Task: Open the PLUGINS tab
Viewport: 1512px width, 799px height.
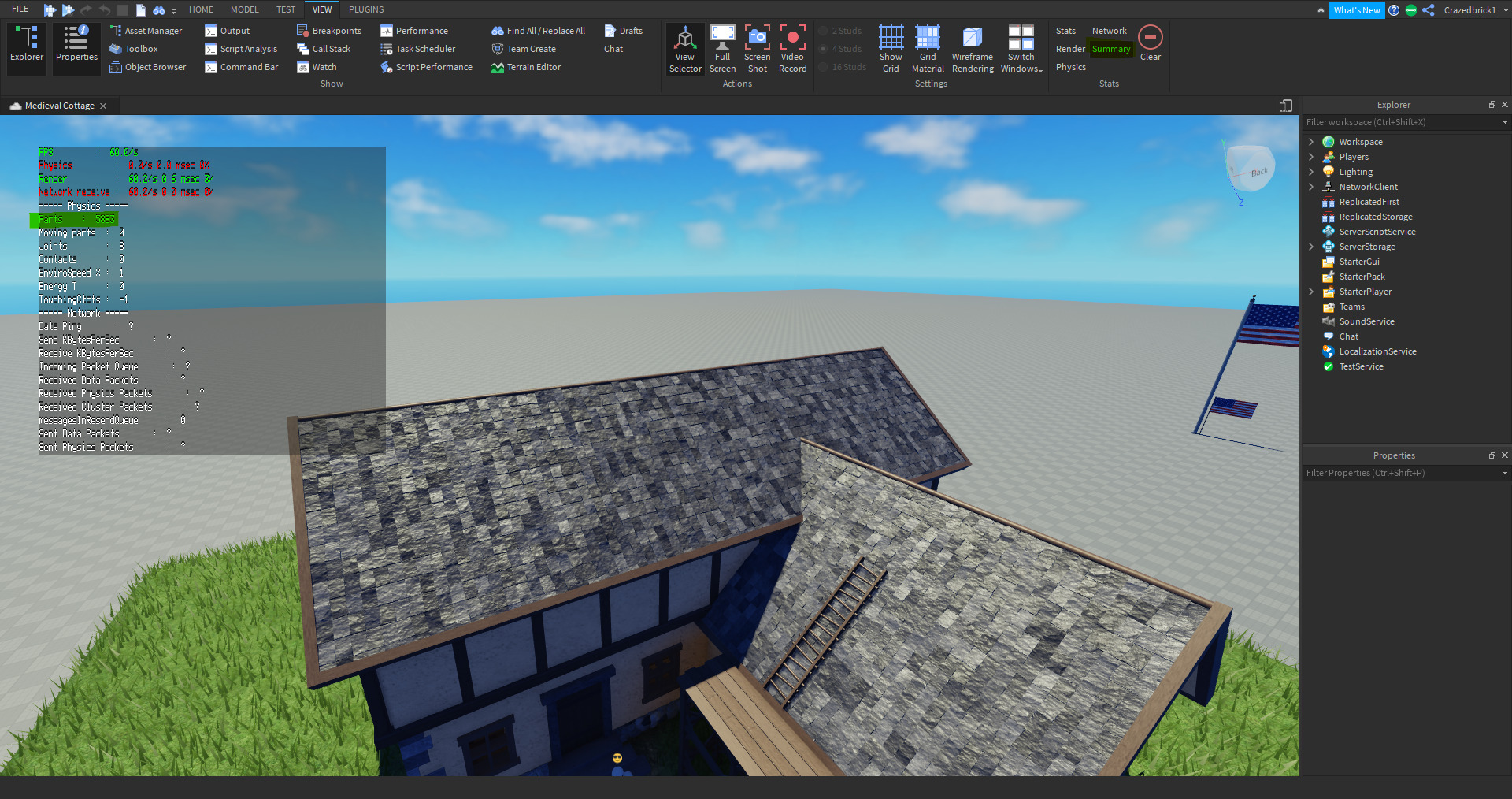Action: [366, 9]
